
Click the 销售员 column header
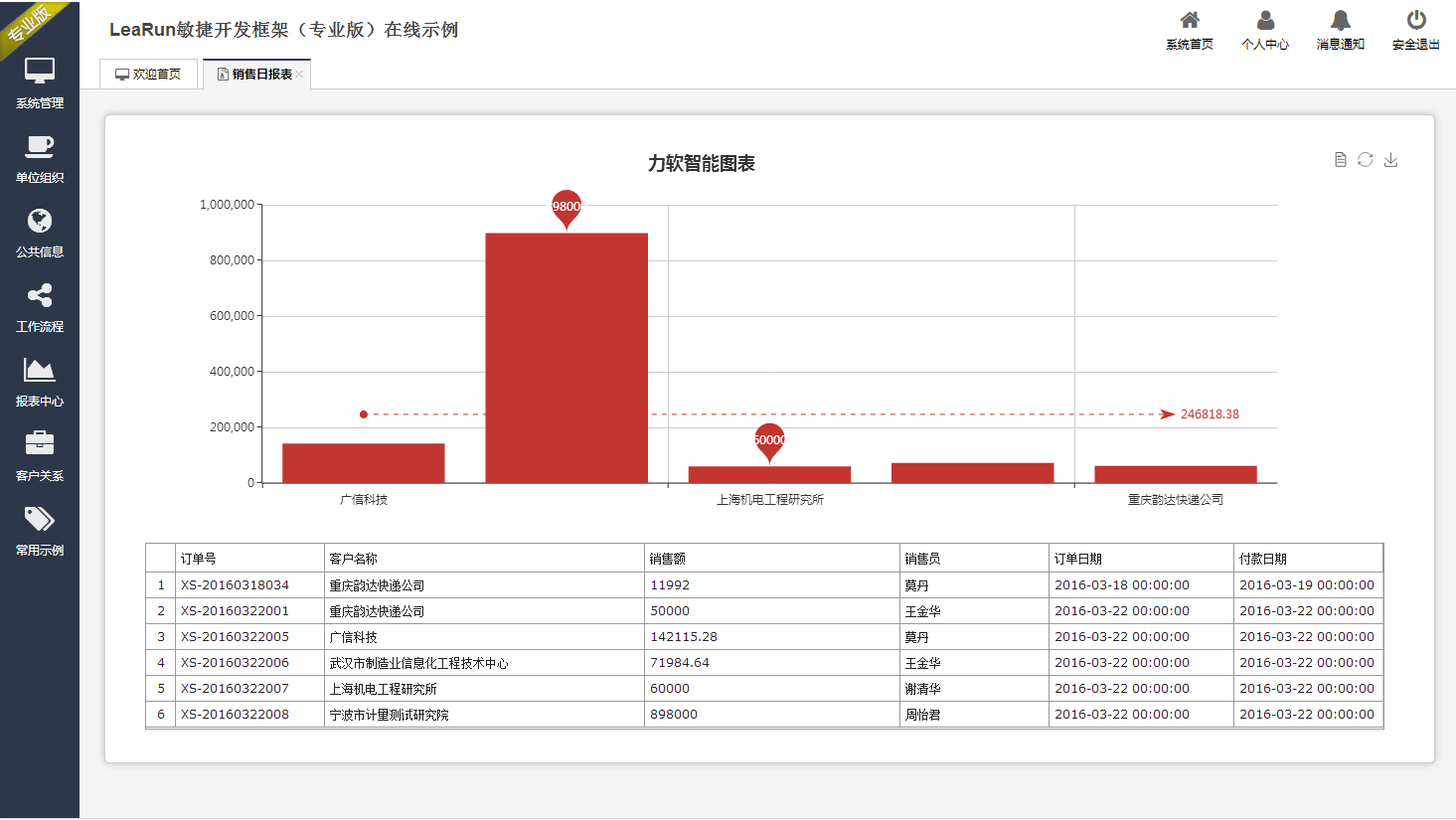click(x=975, y=559)
